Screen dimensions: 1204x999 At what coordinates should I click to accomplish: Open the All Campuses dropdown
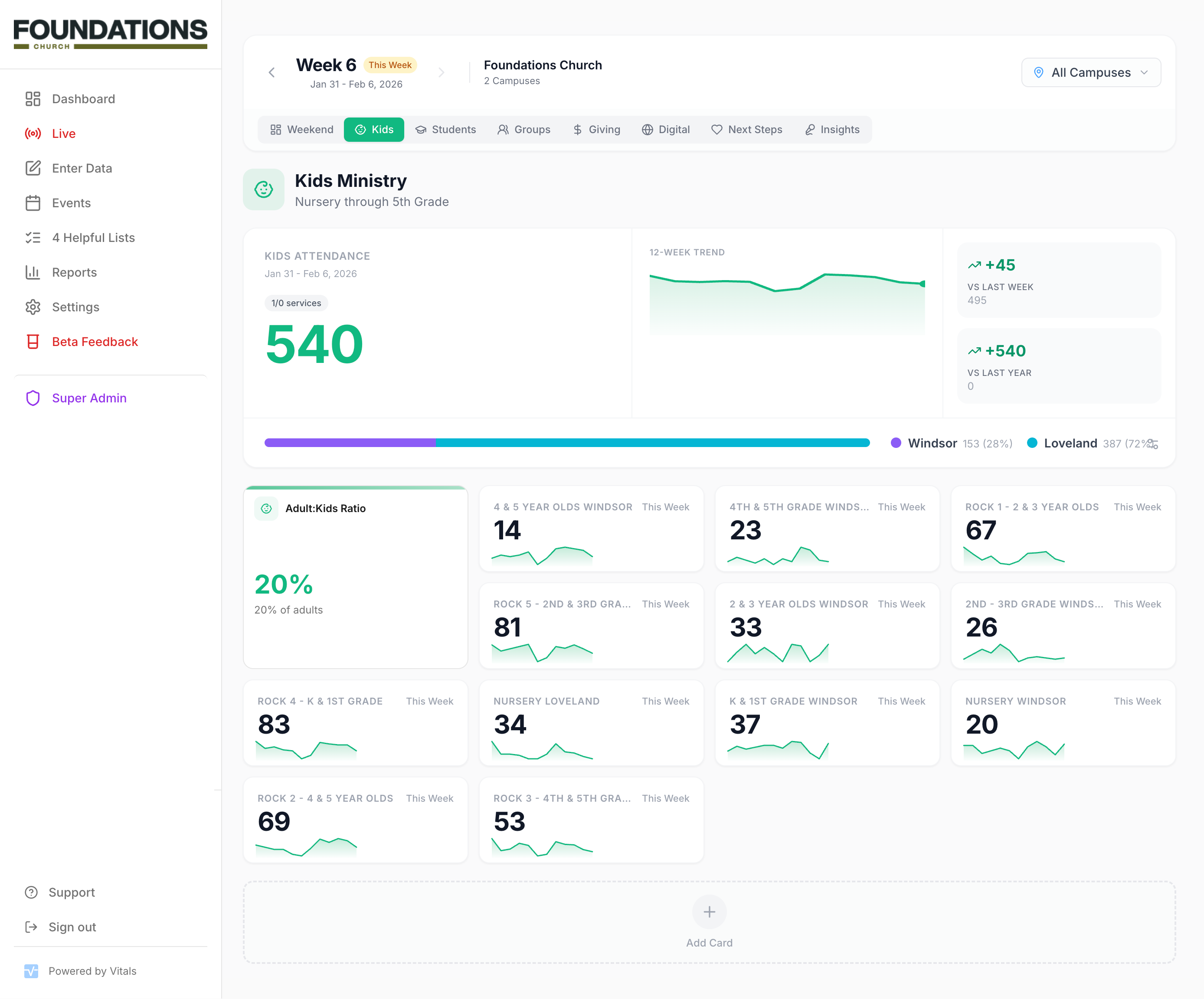[x=1090, y=72]
